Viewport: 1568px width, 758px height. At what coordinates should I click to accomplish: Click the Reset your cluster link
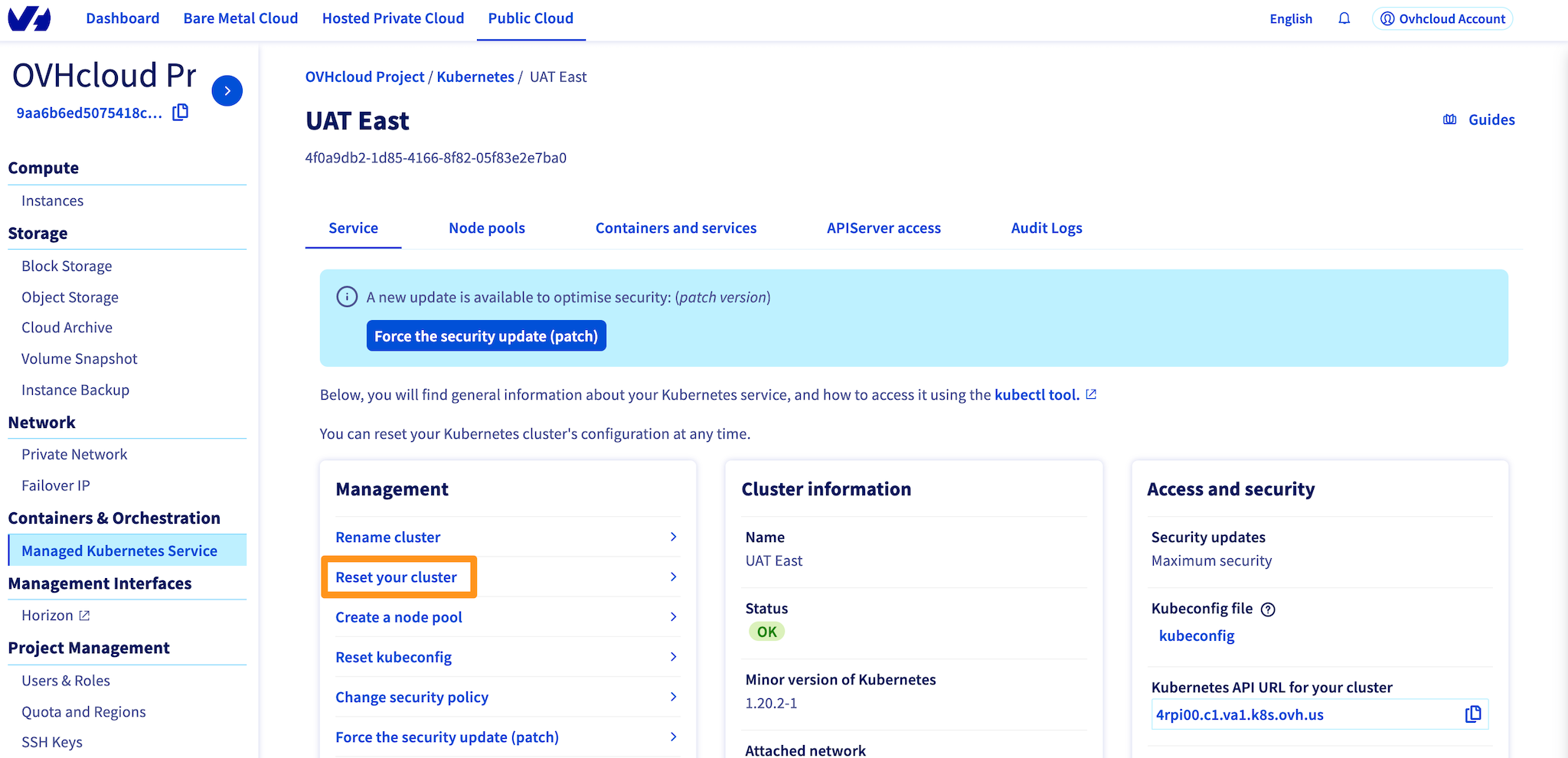coord(396,577)
